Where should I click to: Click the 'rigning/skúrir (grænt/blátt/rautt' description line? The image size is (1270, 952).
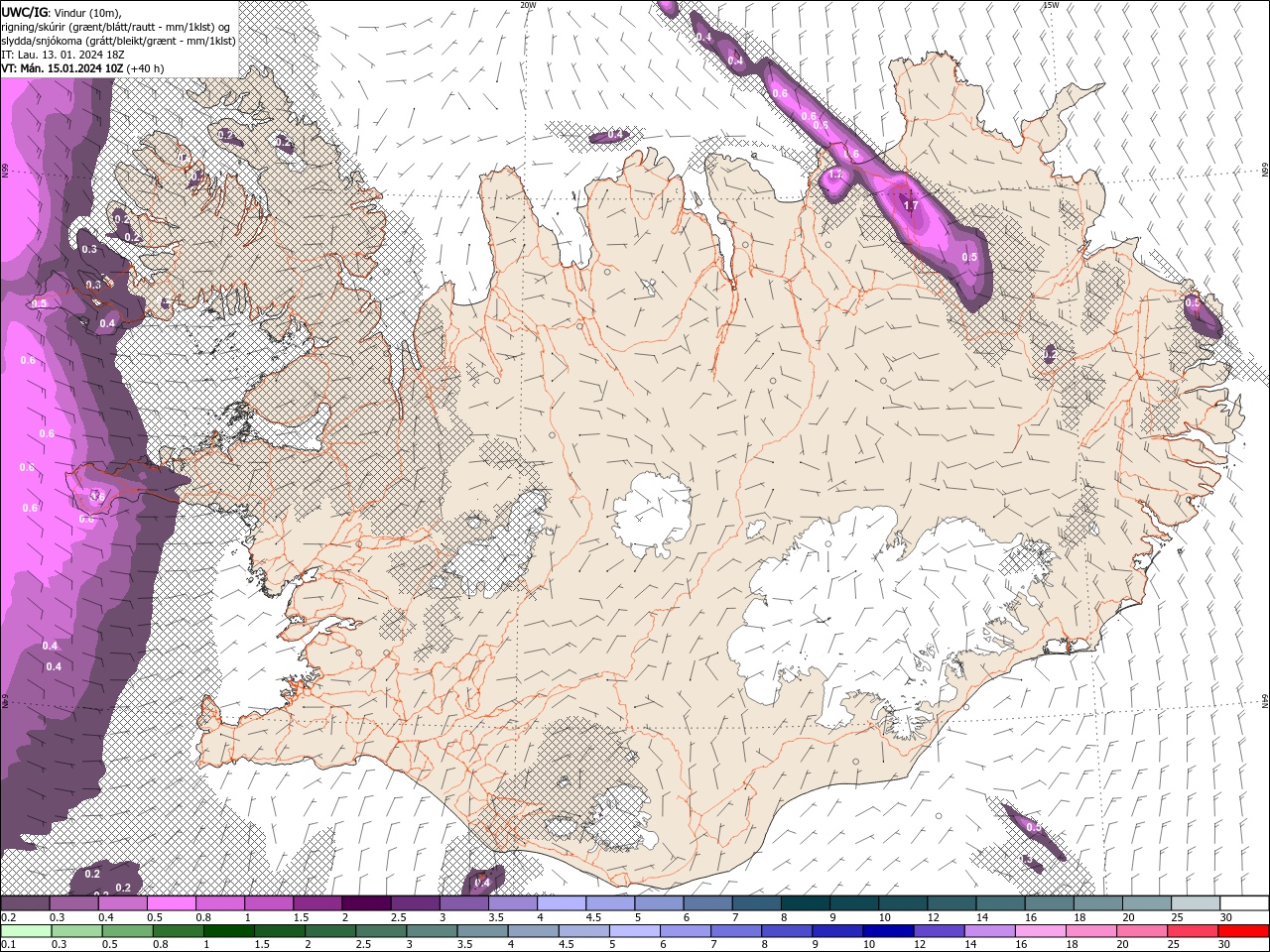point(117,27)
